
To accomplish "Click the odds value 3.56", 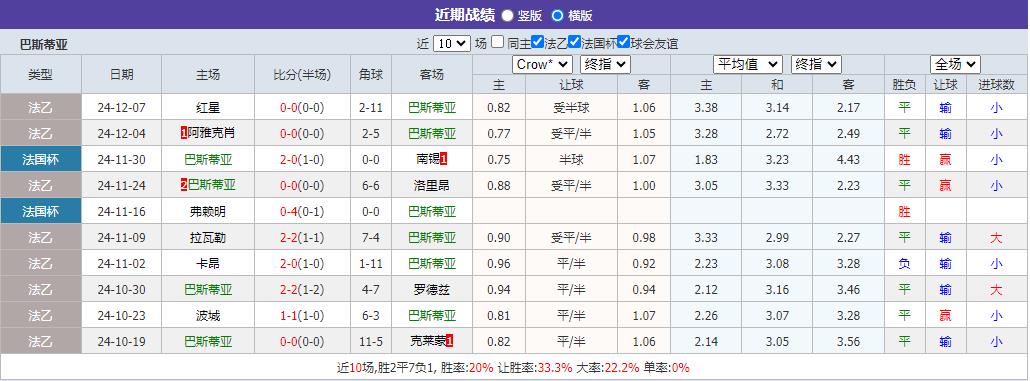I will [x=848, y=342].
